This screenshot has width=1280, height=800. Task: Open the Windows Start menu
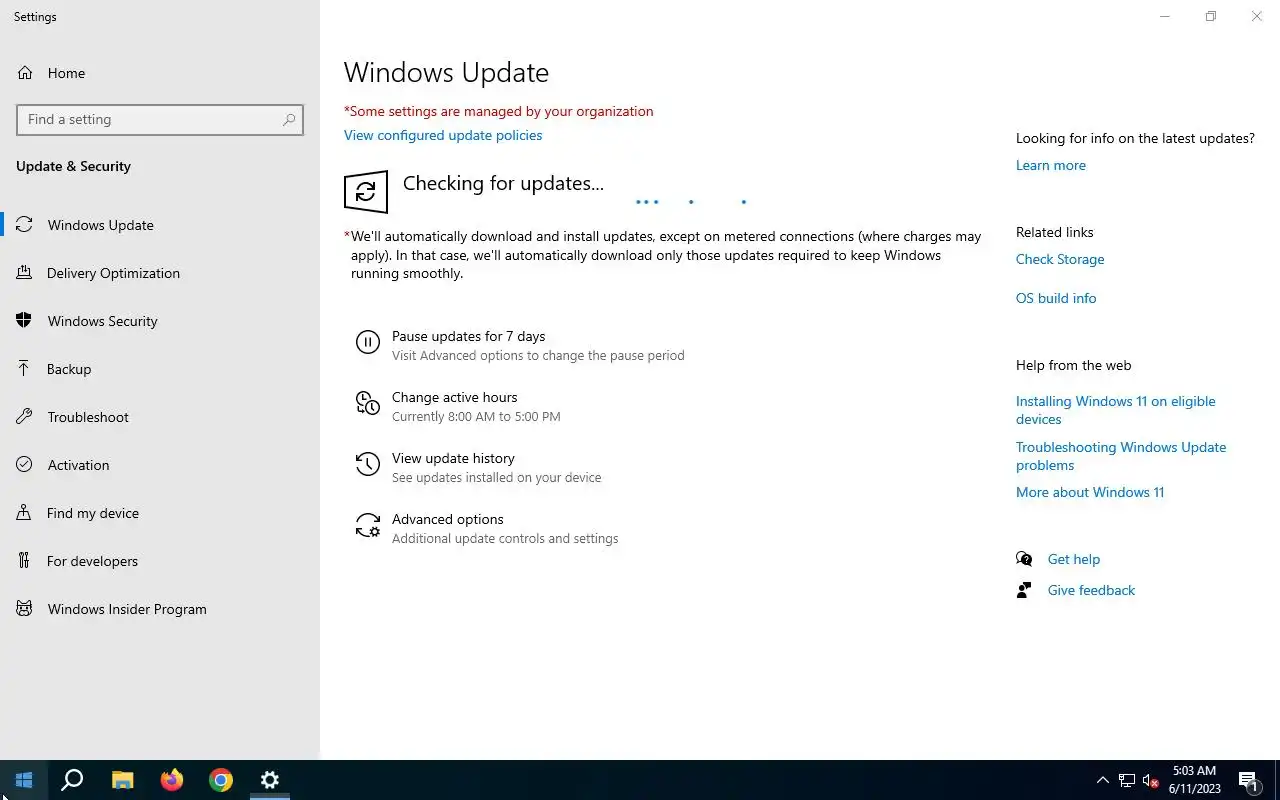click(24, 780)
